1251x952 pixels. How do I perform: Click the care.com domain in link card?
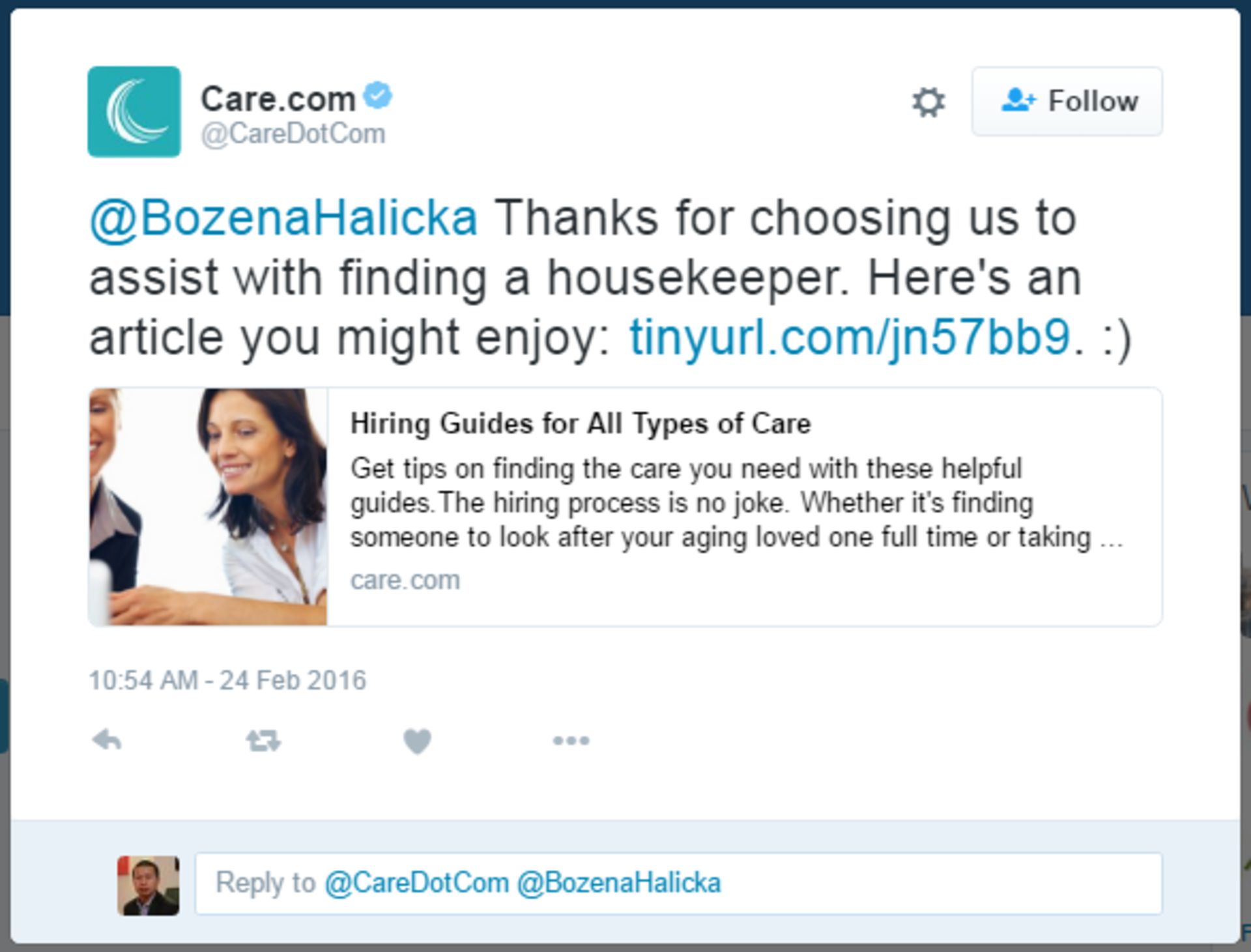405,580
